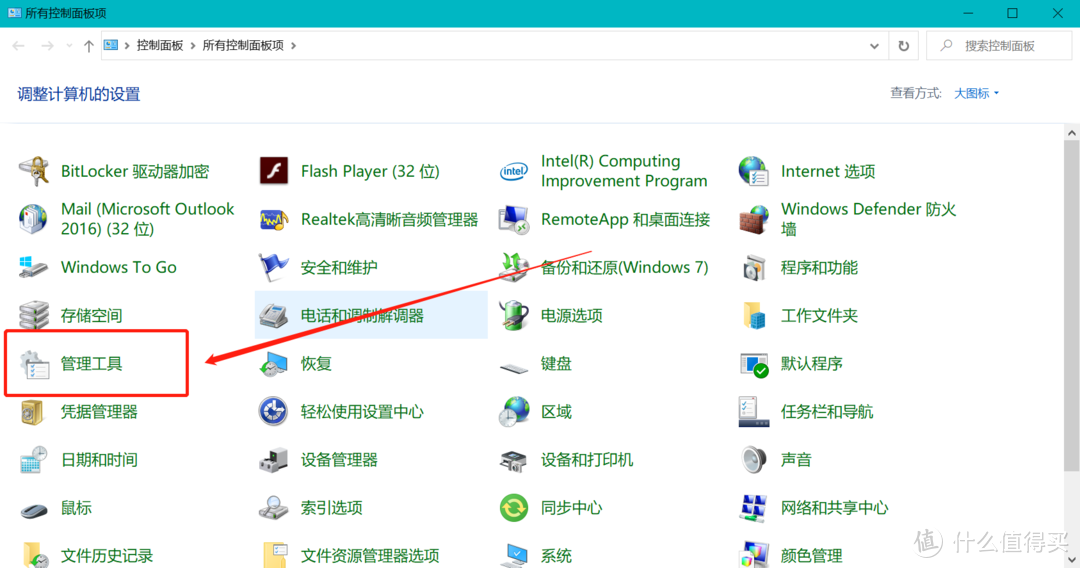Open RemoteApp 和桌面连接 icon
The width and height of the screenshot is (1080, 568).
514,220
